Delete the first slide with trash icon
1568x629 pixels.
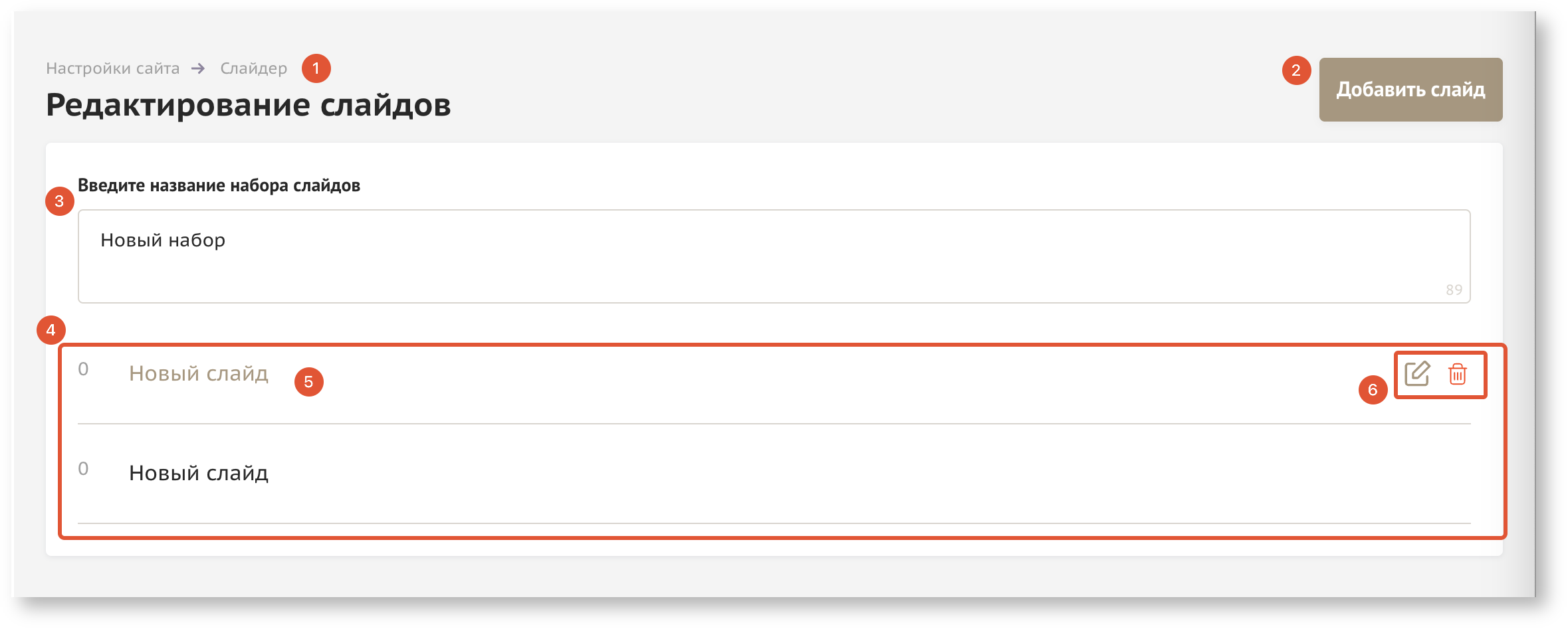tap(1458, 374)
